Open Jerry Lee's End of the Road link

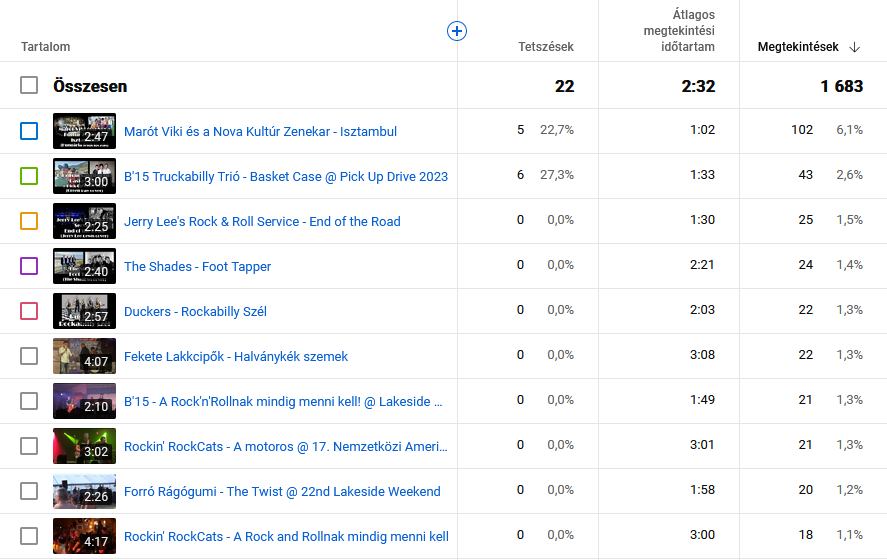(x=262, y=221)
